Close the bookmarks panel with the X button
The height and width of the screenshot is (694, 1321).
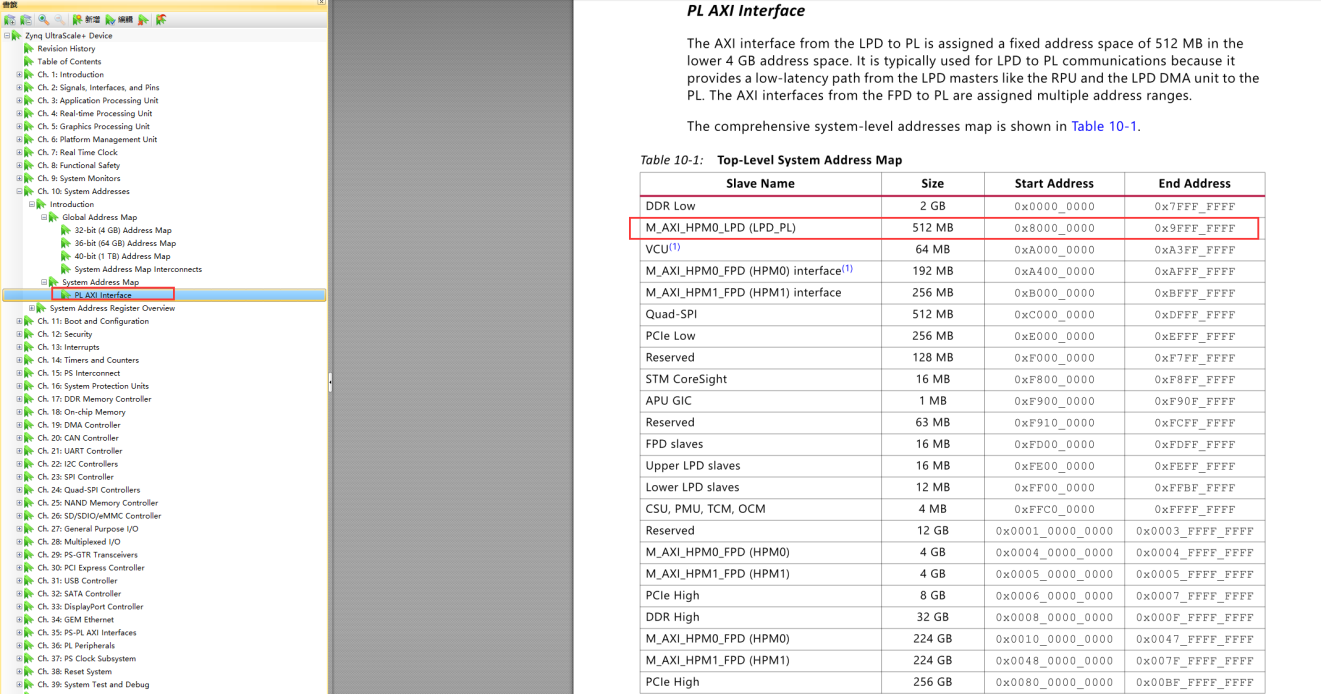(322, 2)
